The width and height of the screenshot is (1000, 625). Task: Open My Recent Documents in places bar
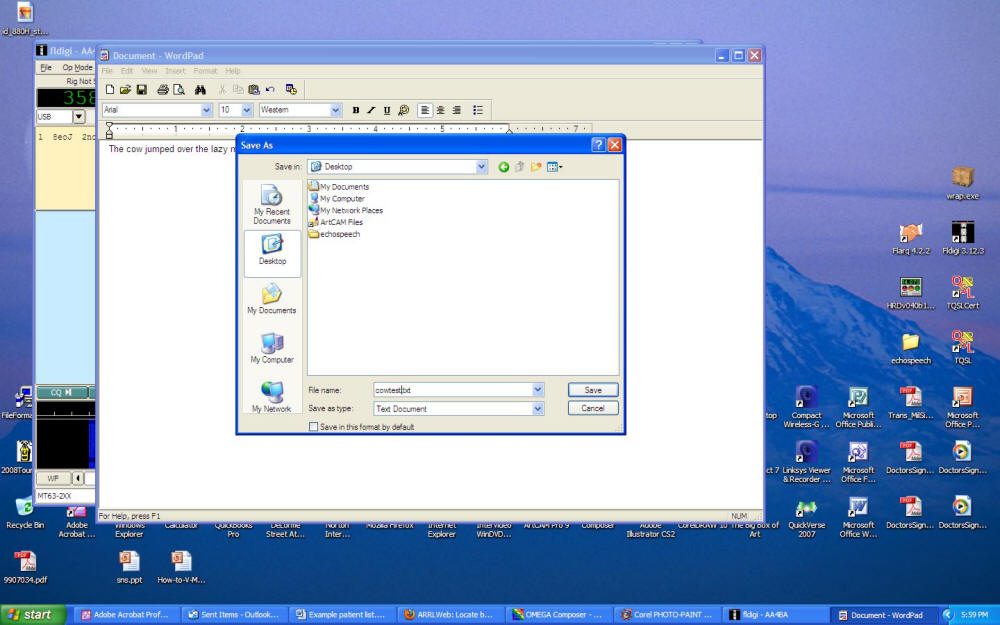click(272, 202)
